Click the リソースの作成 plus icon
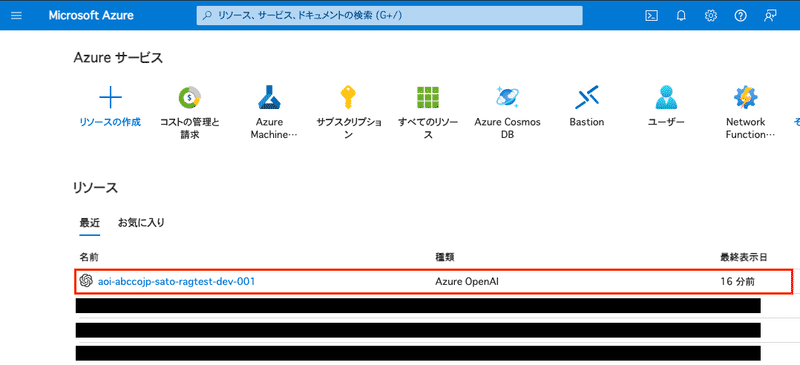Screen dimensions: 800x365 pos(110,97)
